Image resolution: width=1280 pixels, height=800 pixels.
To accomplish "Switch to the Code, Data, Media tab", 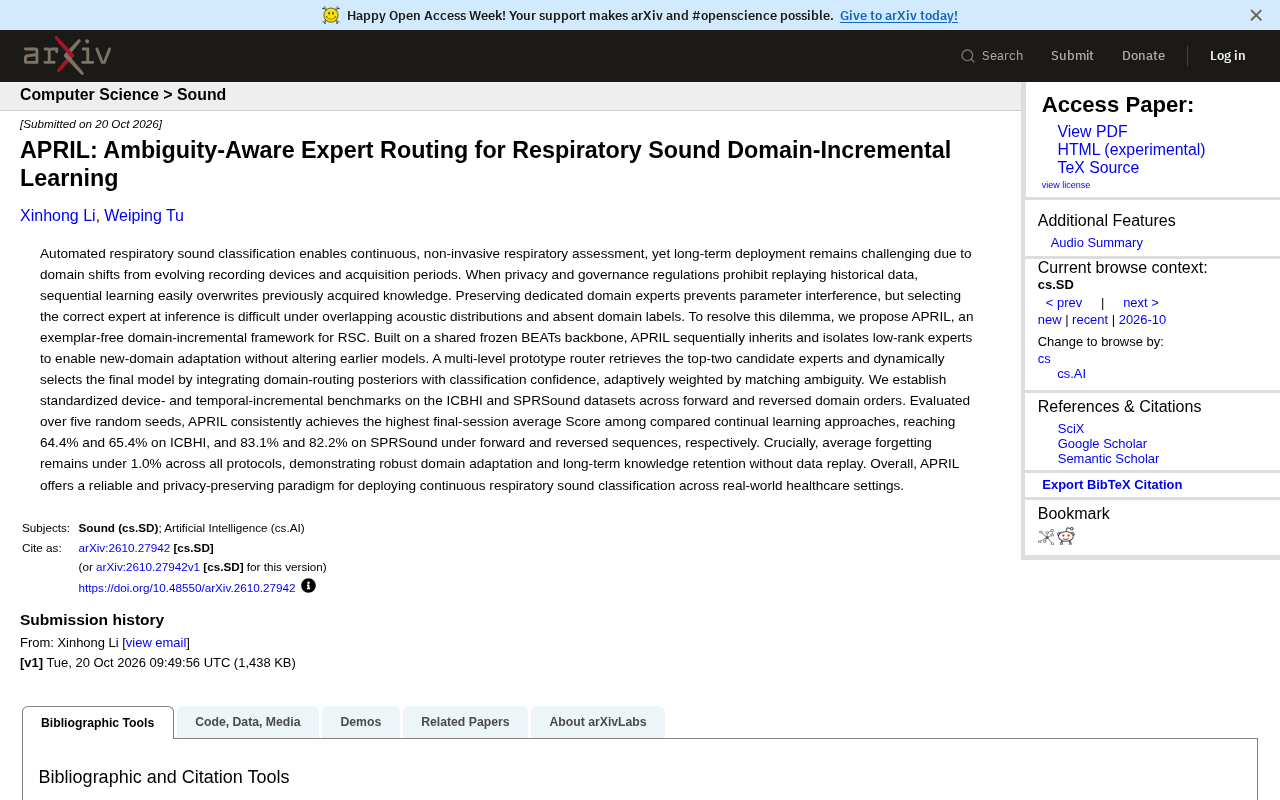I will [248, 722].
